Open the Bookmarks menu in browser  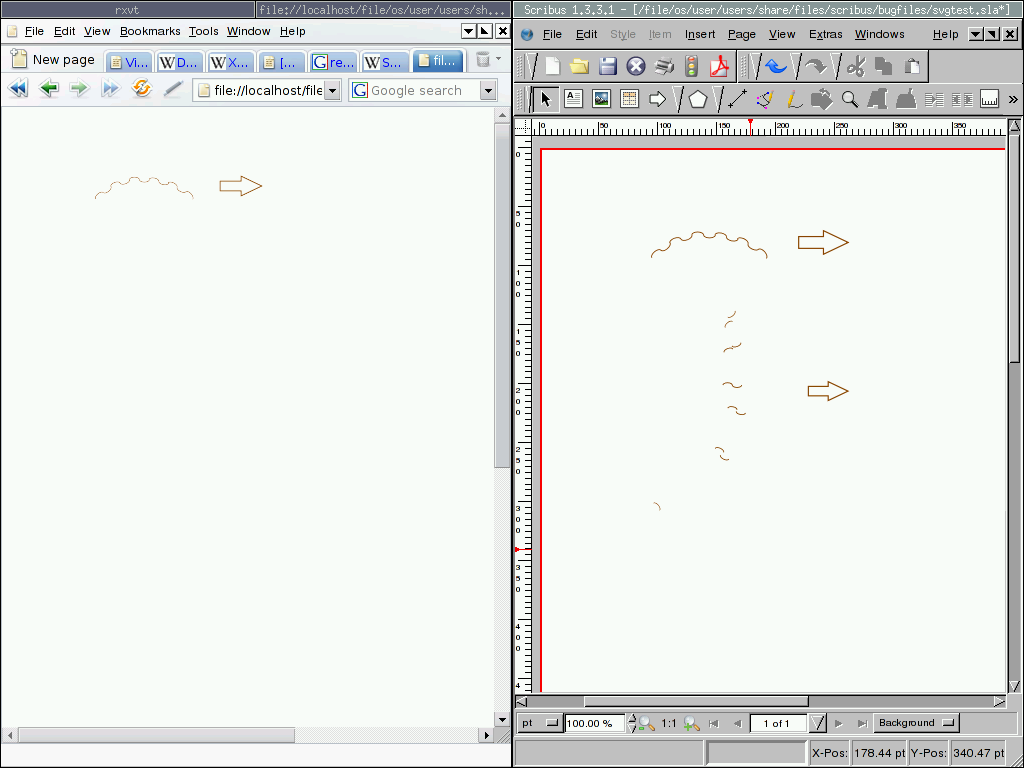tap(150, 31)
